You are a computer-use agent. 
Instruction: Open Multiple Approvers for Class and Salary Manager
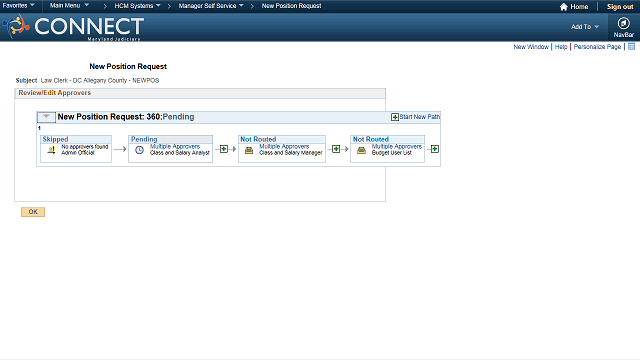pyautogui.click(x=284, y=146)
